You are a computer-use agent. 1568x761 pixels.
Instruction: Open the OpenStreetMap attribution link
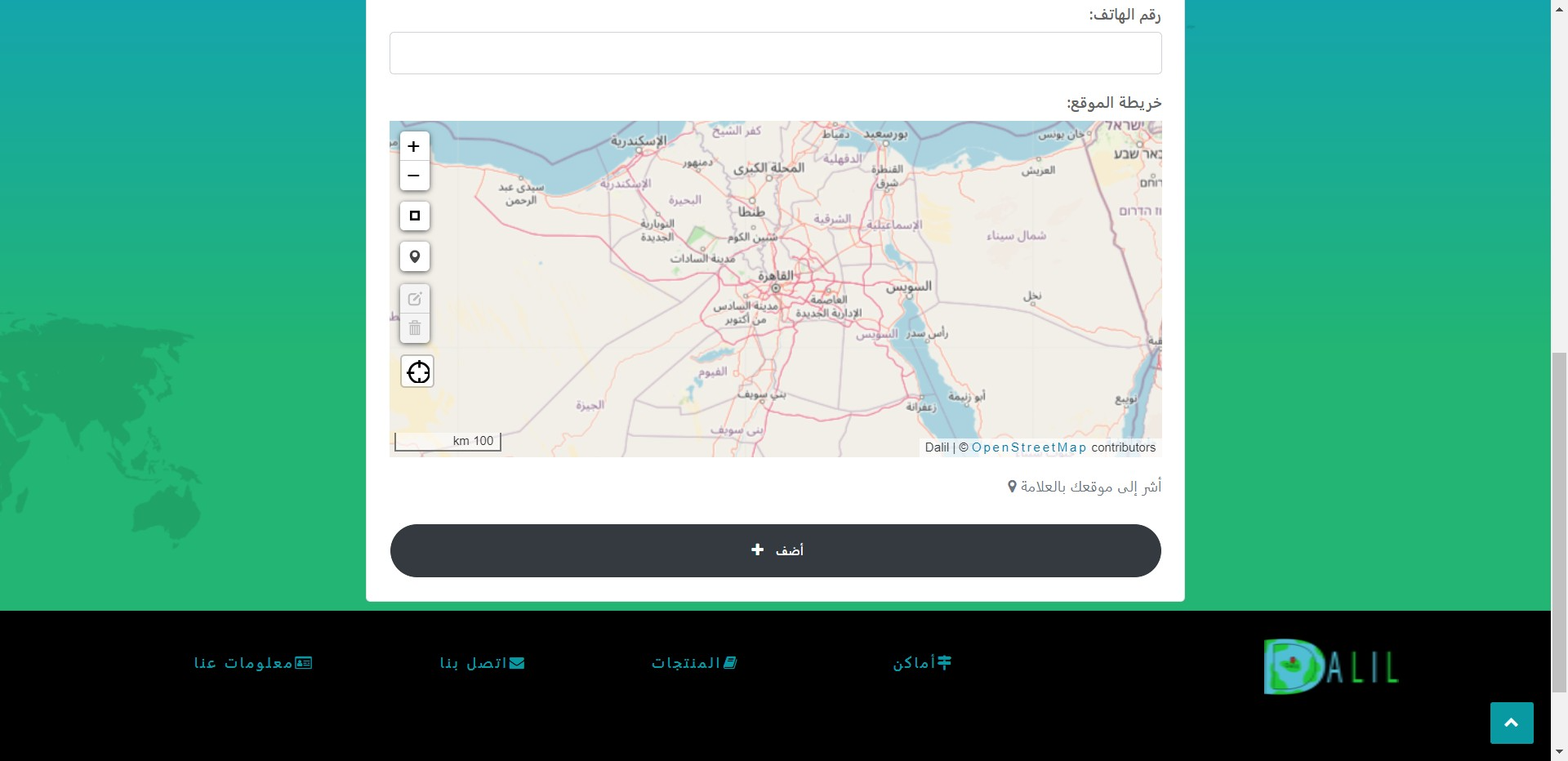(x=1029, y=447)
